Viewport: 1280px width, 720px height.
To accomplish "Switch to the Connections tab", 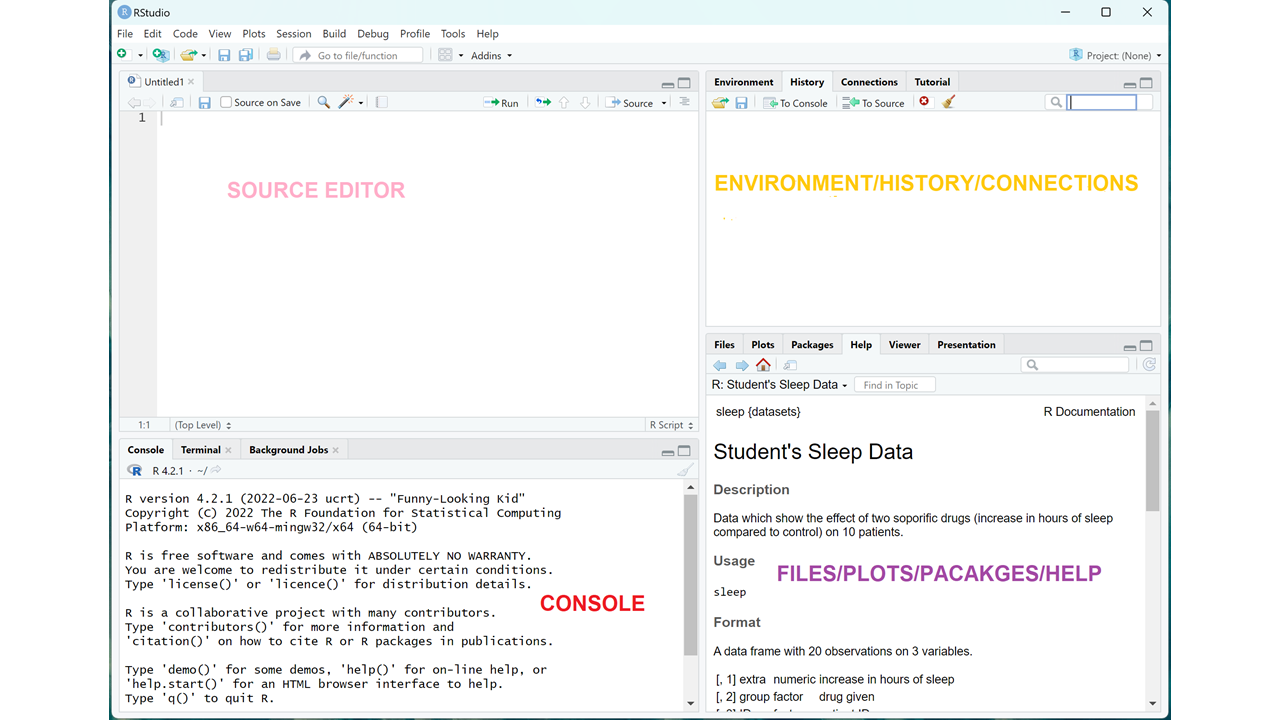I will click(869, 82).
